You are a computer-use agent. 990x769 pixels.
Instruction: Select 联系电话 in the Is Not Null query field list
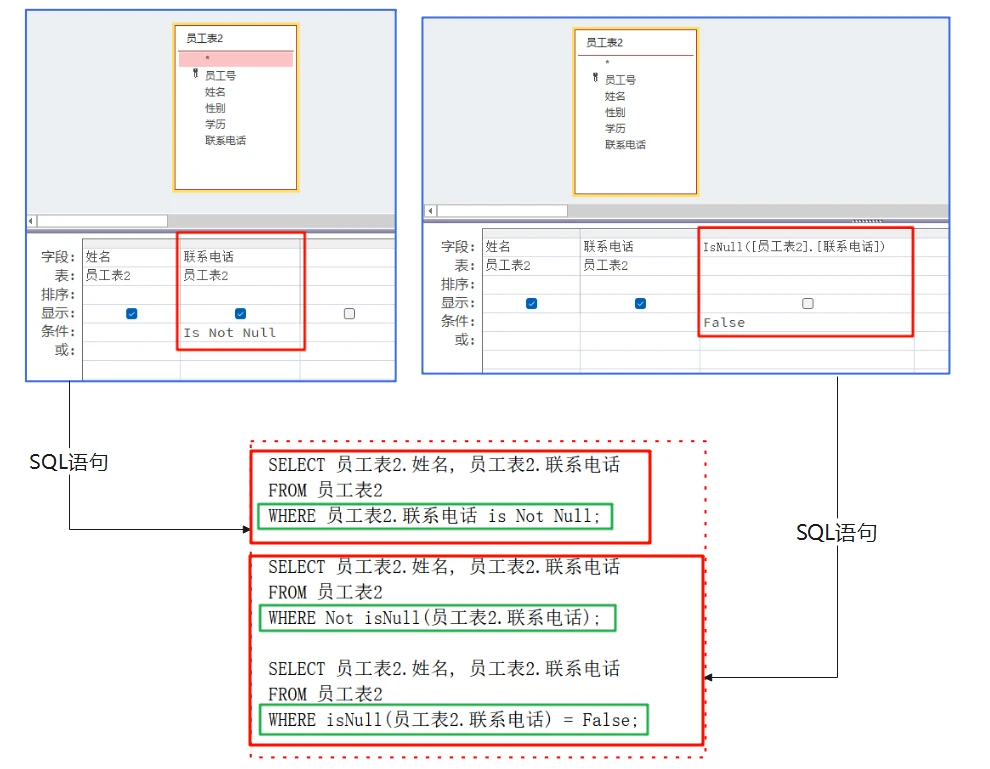(225, 140)
